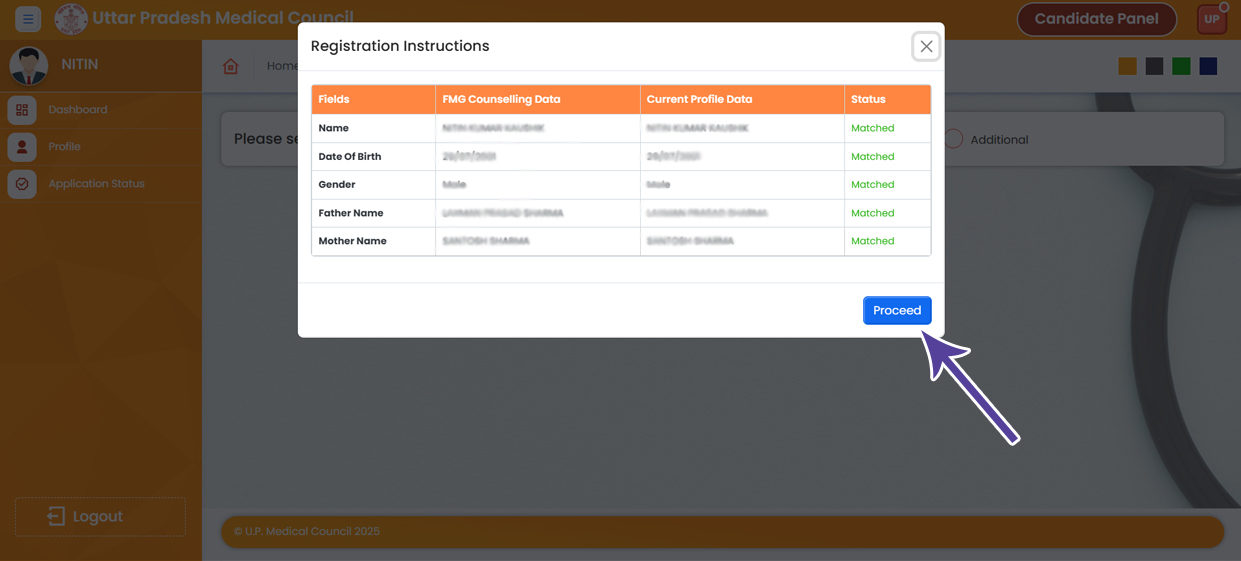Click NITIN's profile picture in sidebar
This screenshot has width=1241, height=561.
pyautogui.click(x=29, y=66)
